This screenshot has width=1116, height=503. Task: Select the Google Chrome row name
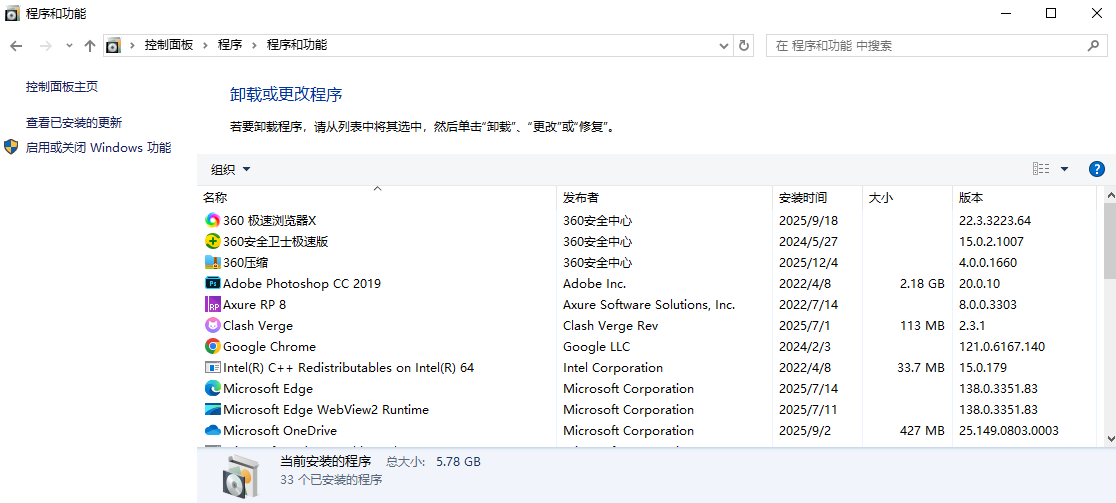pyautogui.click(x=269, y=346)
